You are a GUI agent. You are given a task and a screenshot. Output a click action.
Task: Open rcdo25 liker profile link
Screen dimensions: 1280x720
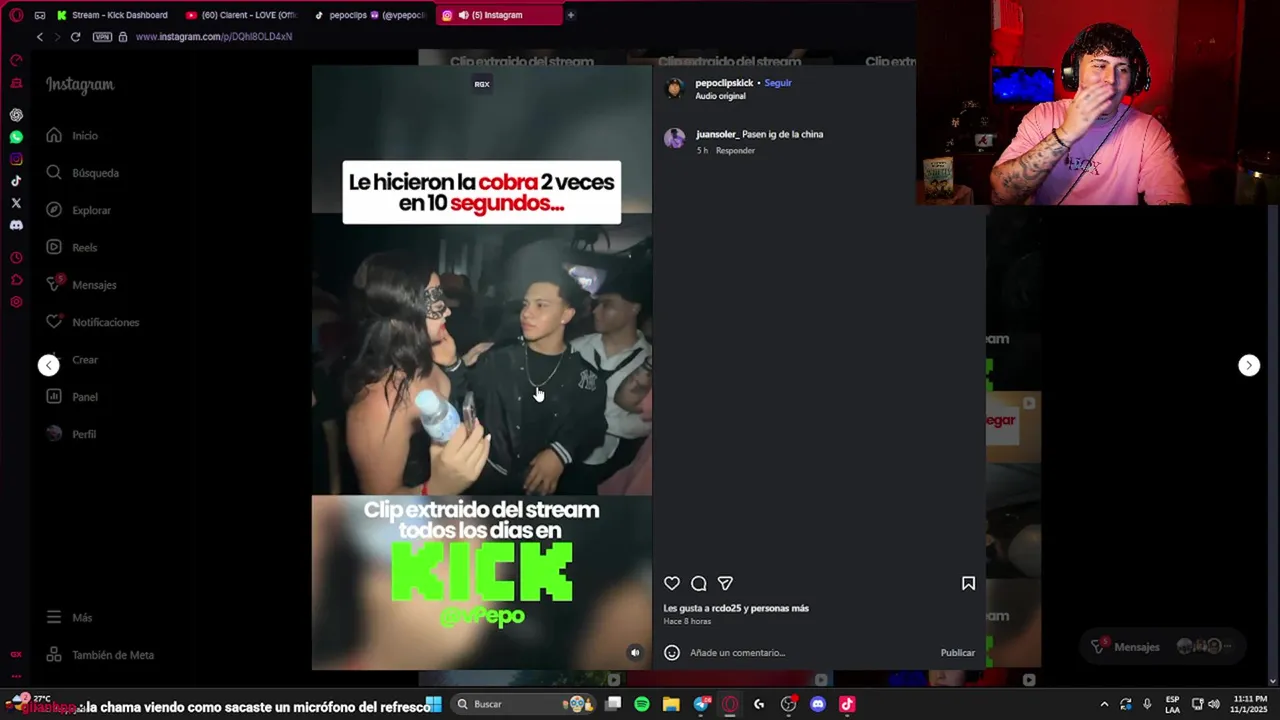(725, 608)
